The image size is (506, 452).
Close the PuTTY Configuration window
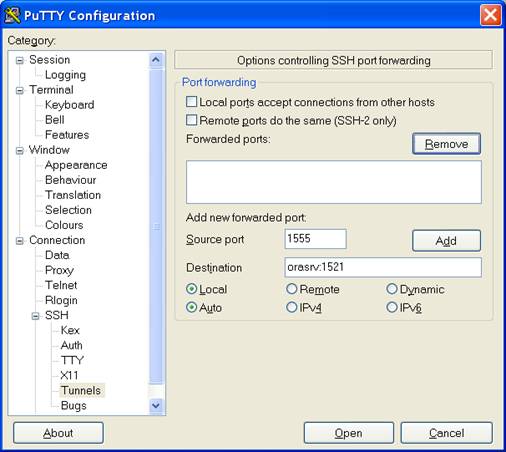(x=490, y=15)
